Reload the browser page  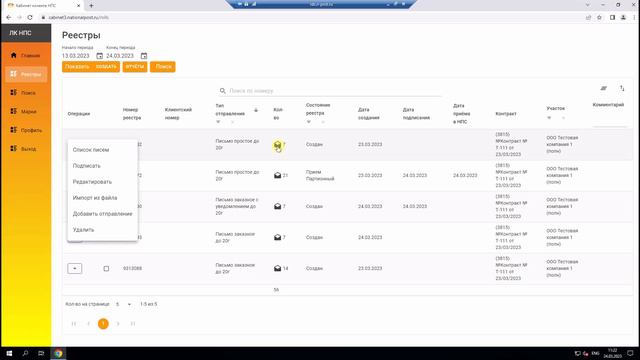(30, 18)
